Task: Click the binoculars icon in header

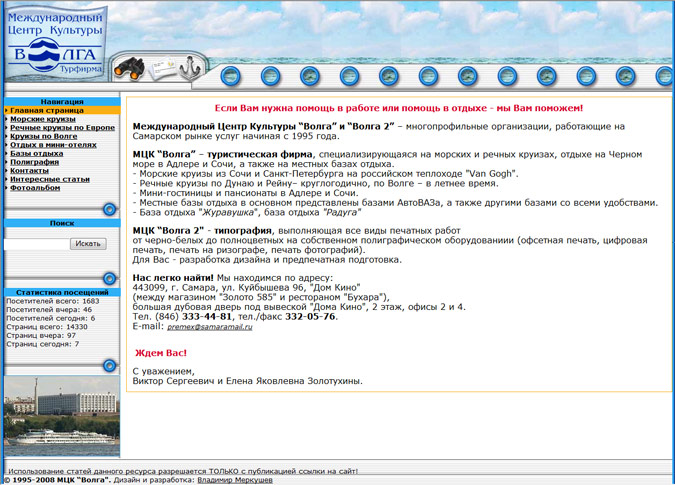Action: click(x=129, y=68)
